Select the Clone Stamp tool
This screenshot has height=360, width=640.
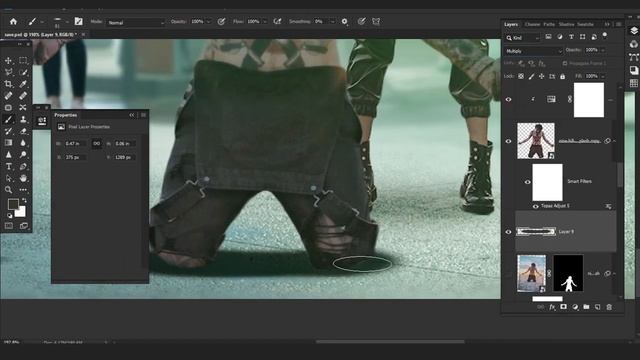click(x=23, y=120)
